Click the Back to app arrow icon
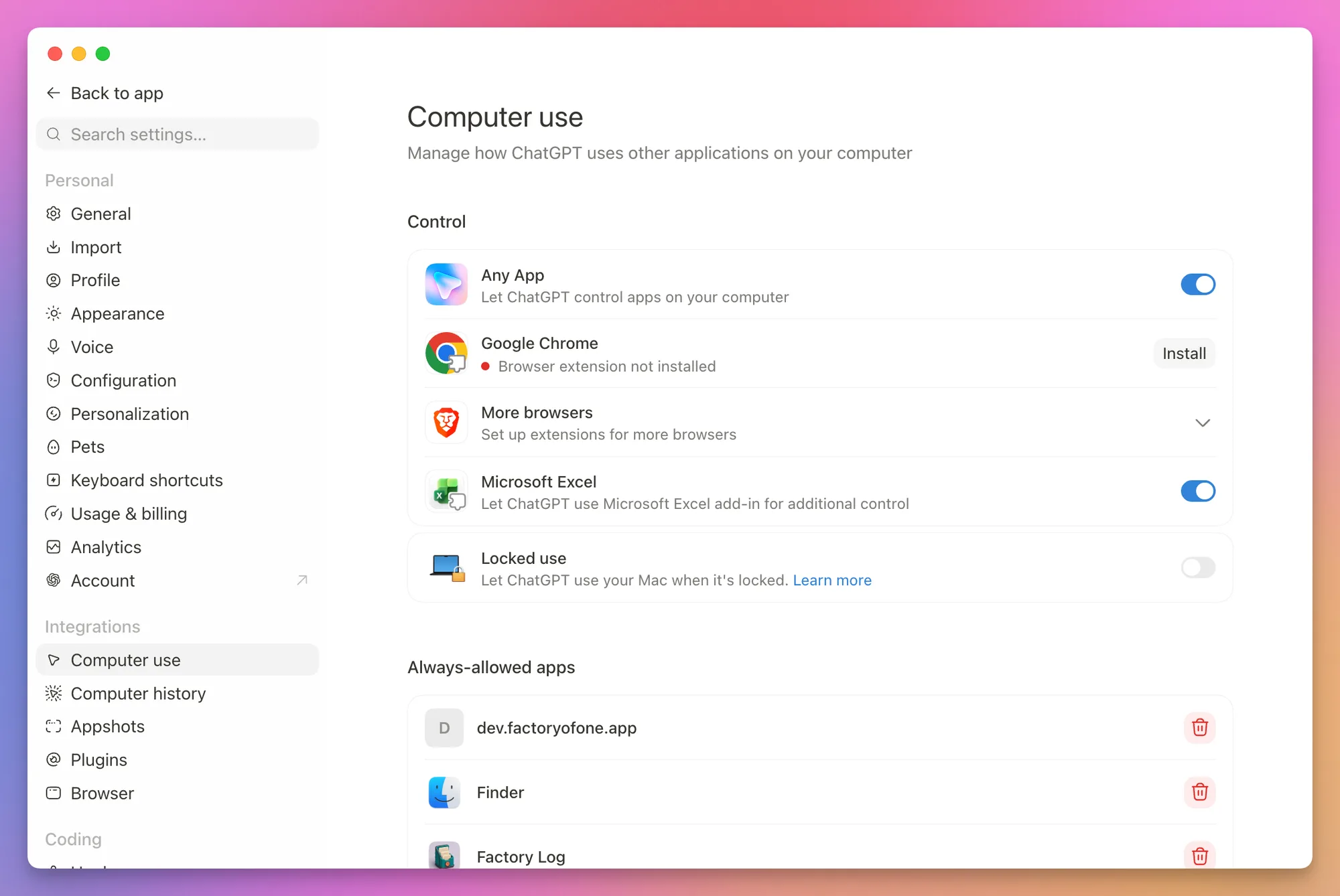The height and width of the screenshot is (896, 1340). coord(54,93)
